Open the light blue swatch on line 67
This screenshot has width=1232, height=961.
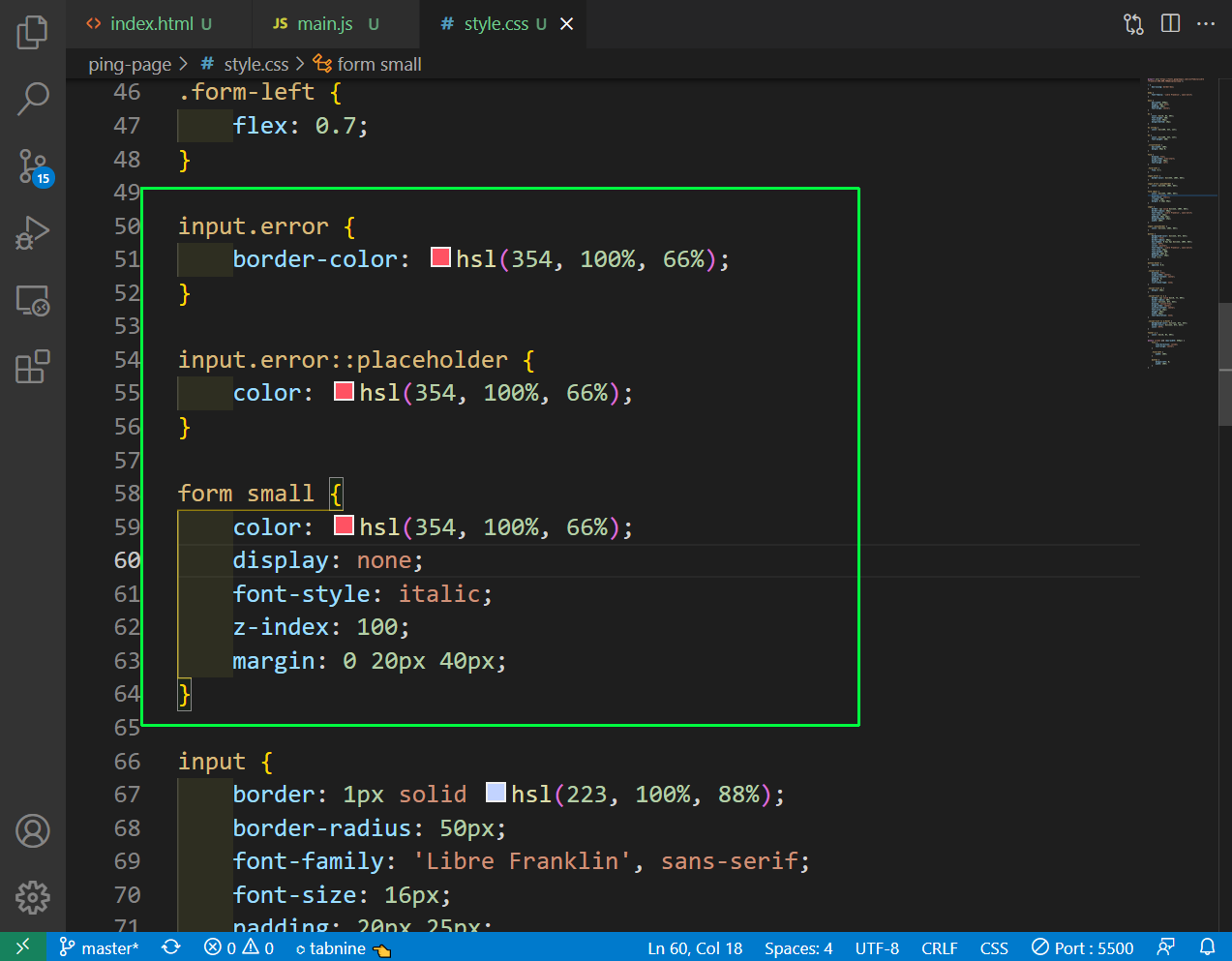click(x=496, y=793)
